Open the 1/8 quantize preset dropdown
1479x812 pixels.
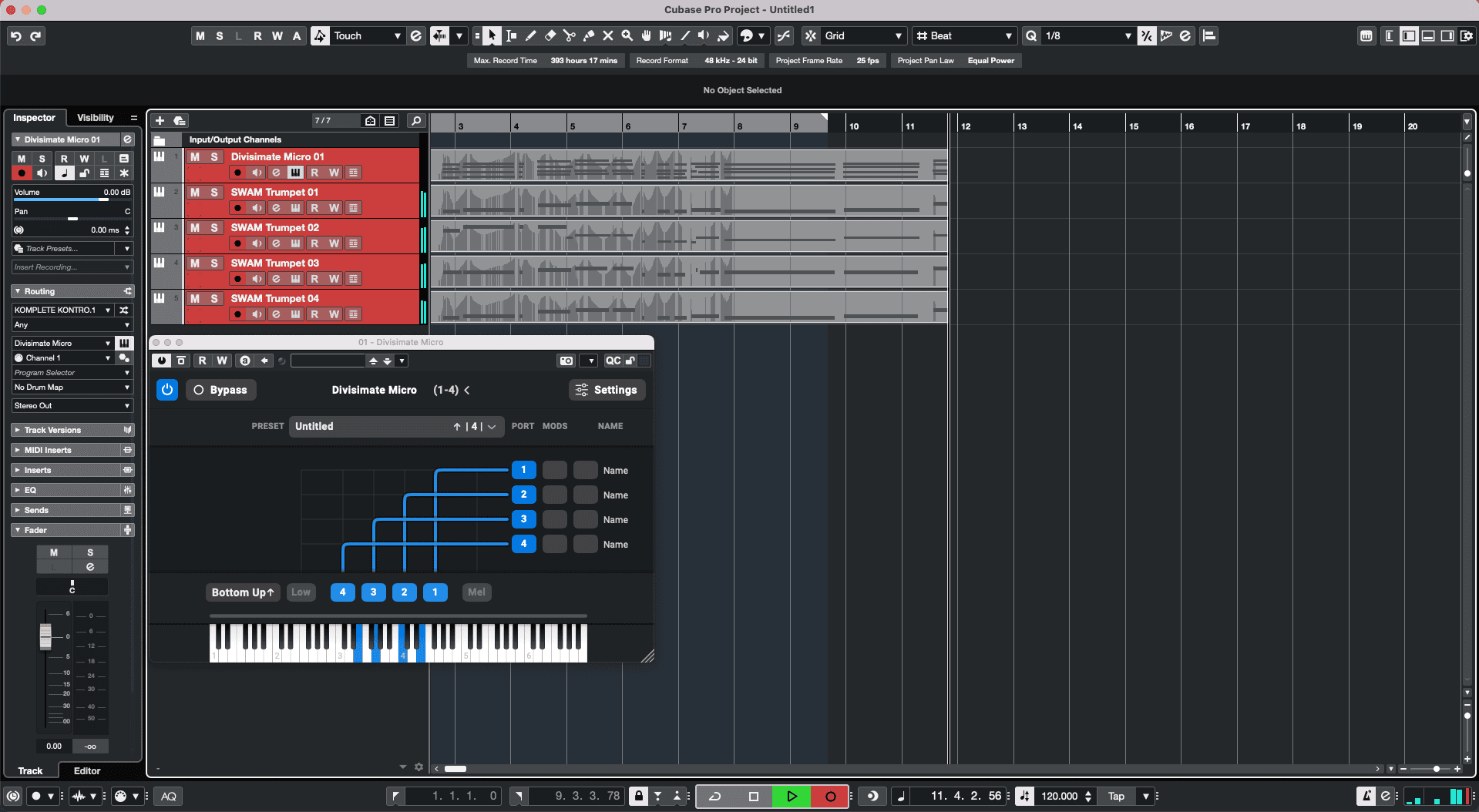click(x=1088, y=35)
